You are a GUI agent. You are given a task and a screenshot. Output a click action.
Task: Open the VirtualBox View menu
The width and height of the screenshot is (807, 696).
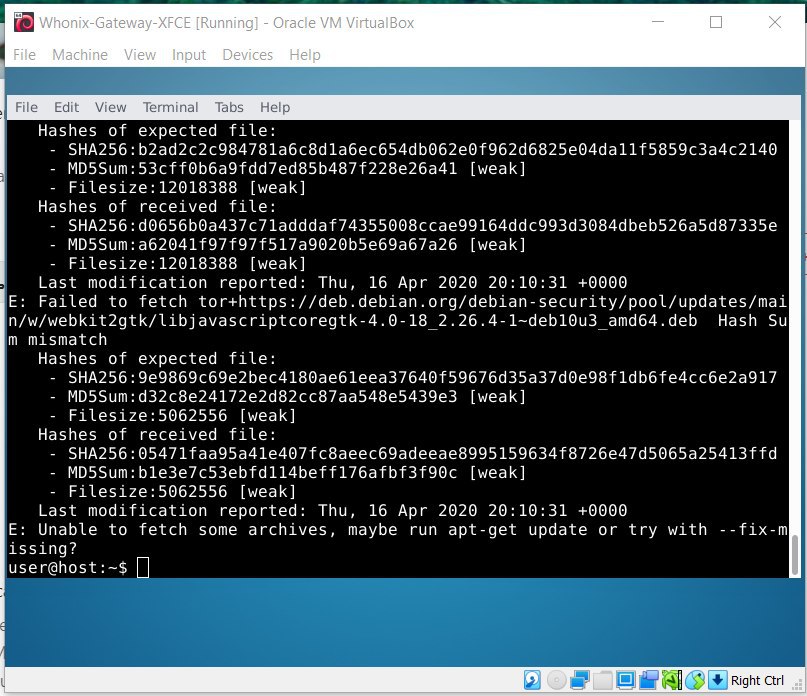pos(139,55)
